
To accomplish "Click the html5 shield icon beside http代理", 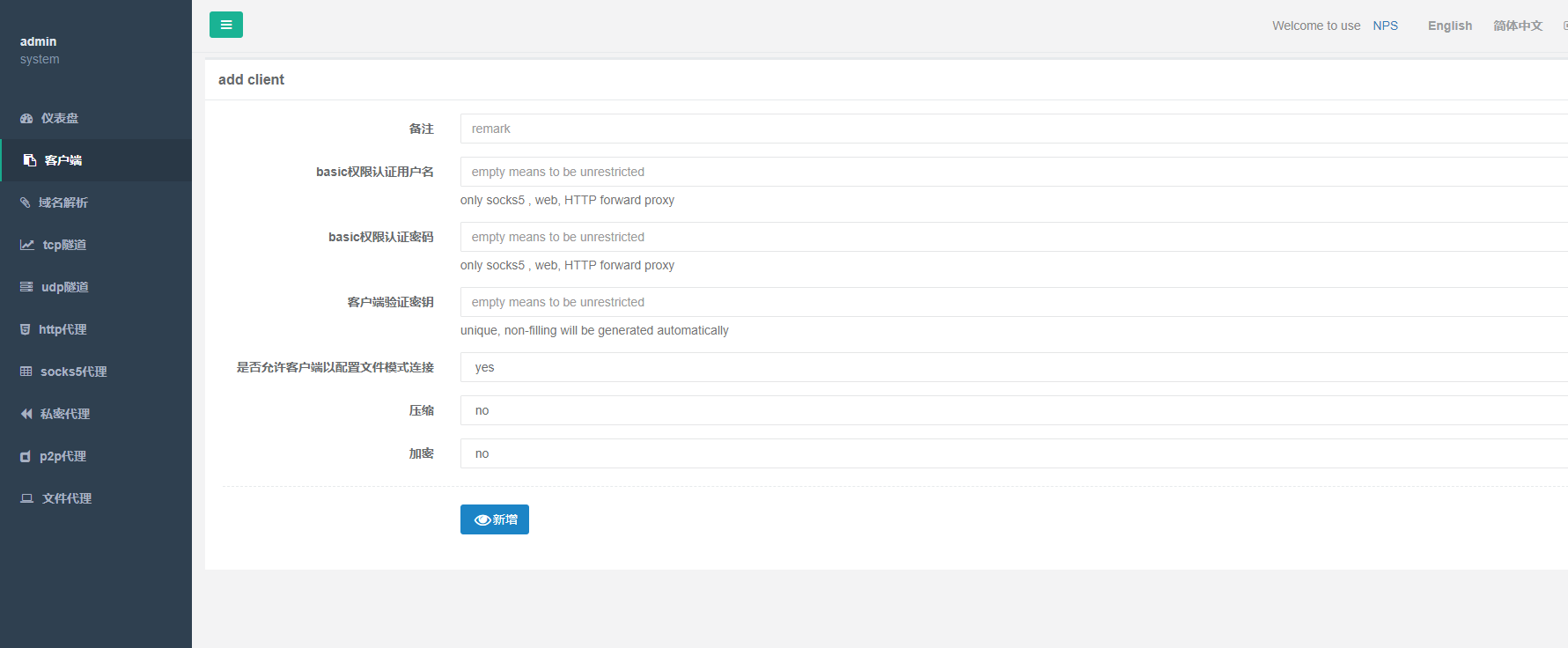I will click(x=26, y=329).
